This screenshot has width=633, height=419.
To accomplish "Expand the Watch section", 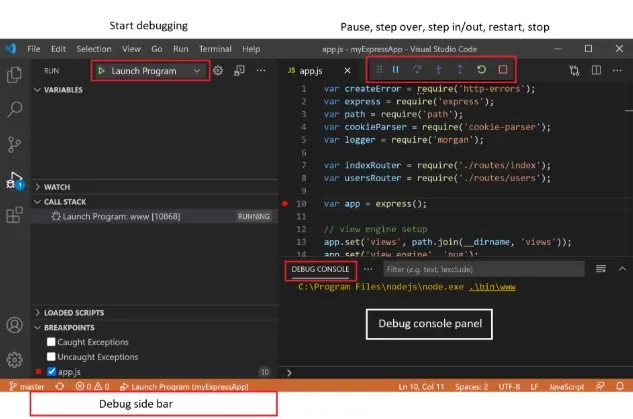I will (52, 187).
